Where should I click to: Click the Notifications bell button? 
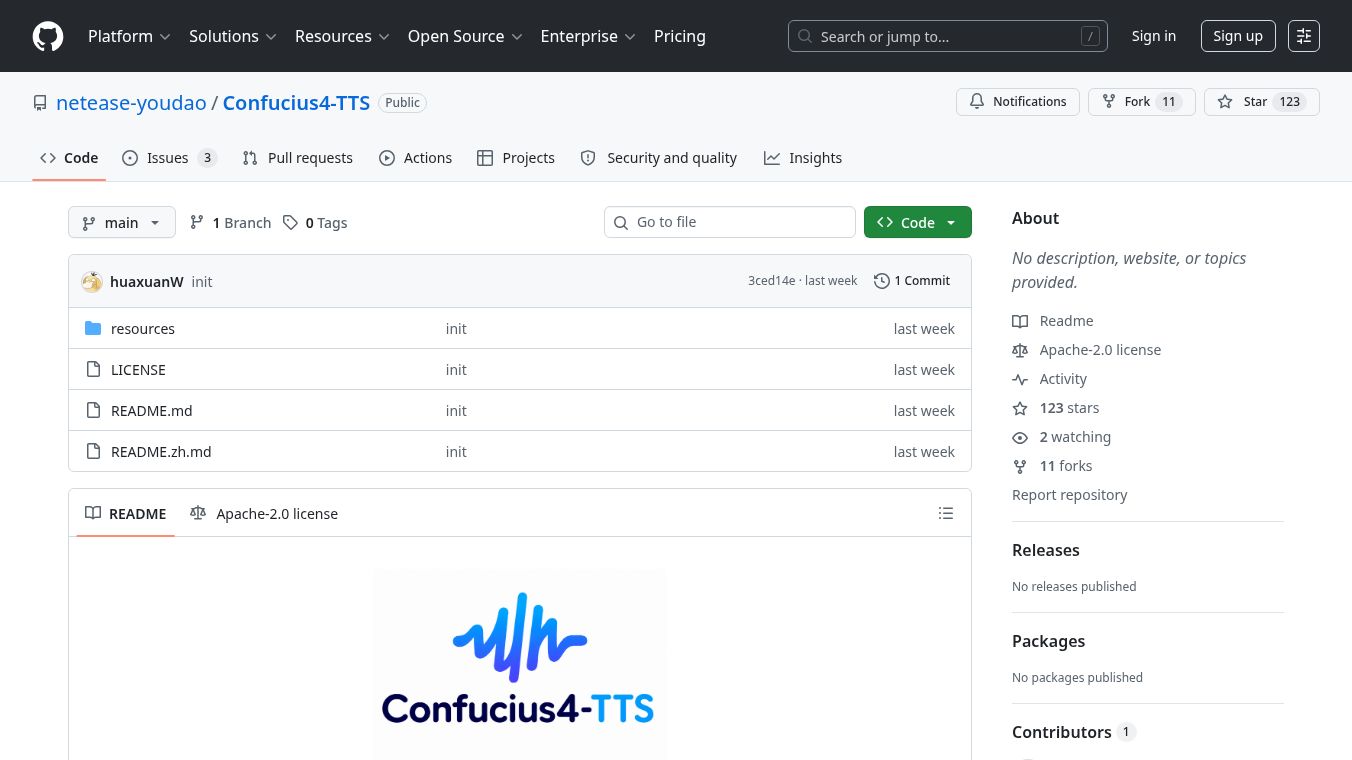pos(1018,102)
